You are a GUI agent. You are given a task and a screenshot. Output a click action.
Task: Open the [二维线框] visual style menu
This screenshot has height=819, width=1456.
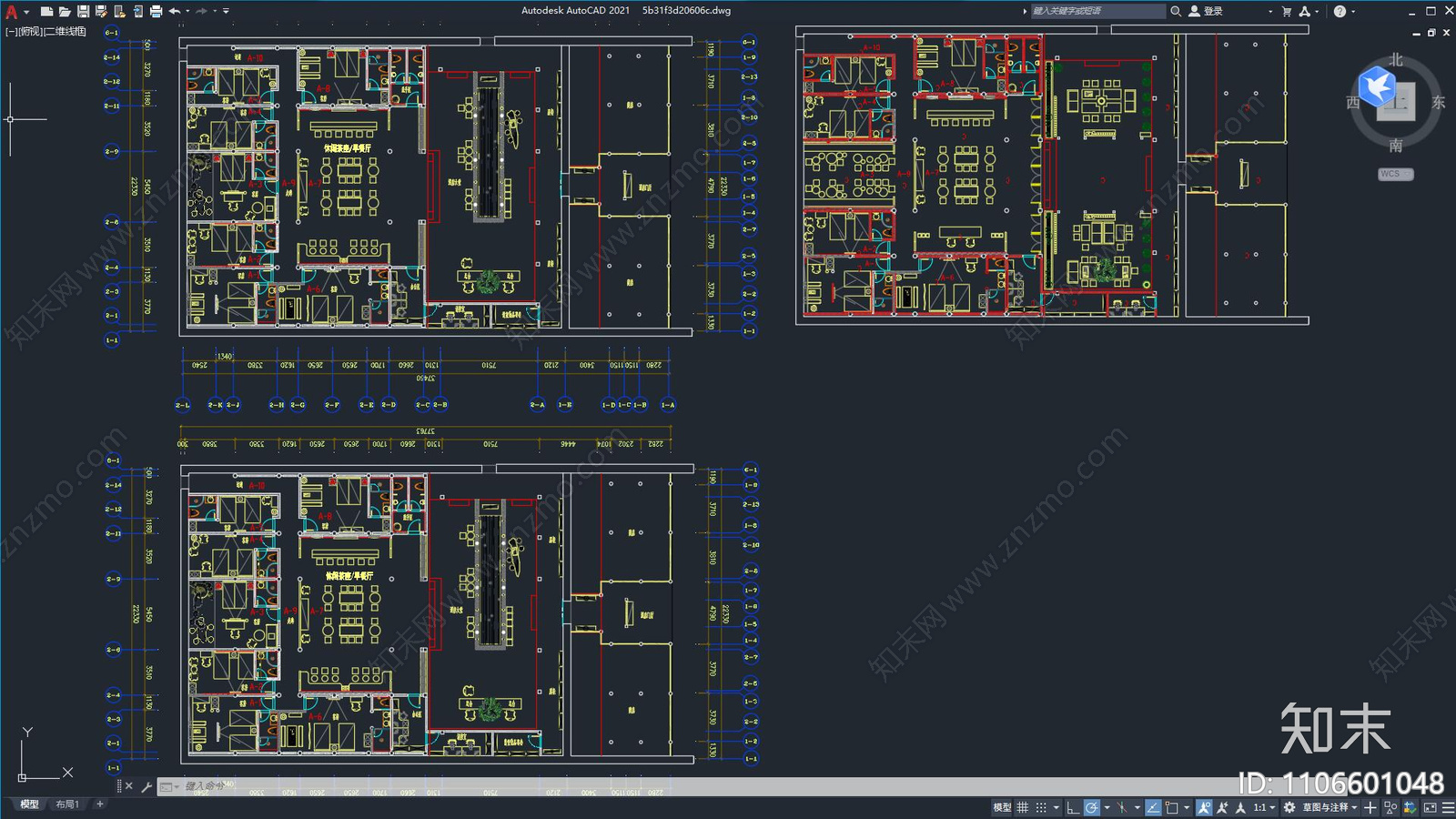point(66,32)
